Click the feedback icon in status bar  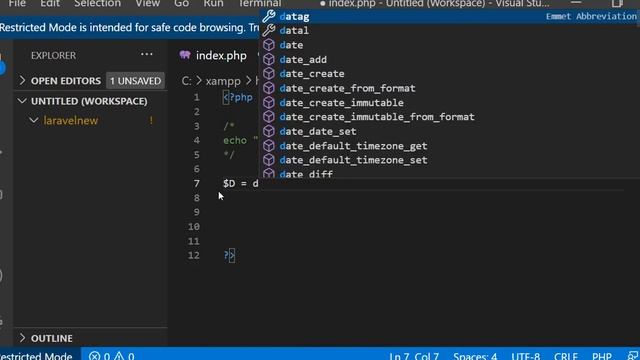point(633,356)
